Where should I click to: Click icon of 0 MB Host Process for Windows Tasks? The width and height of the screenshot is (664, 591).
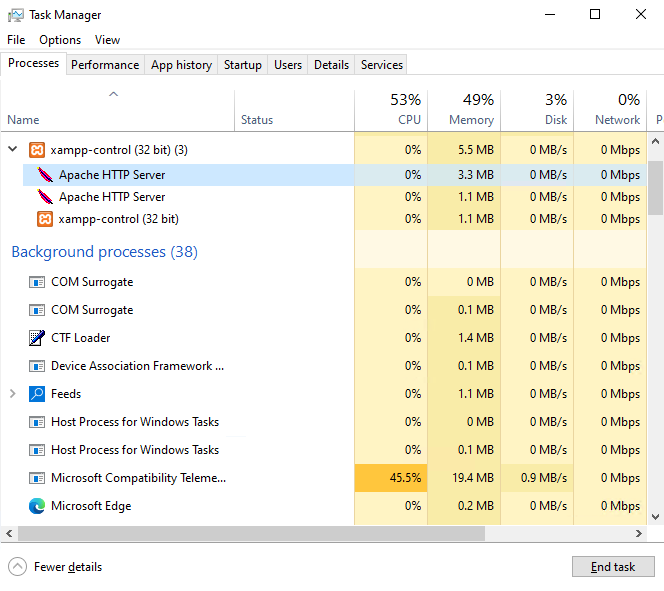37,422
